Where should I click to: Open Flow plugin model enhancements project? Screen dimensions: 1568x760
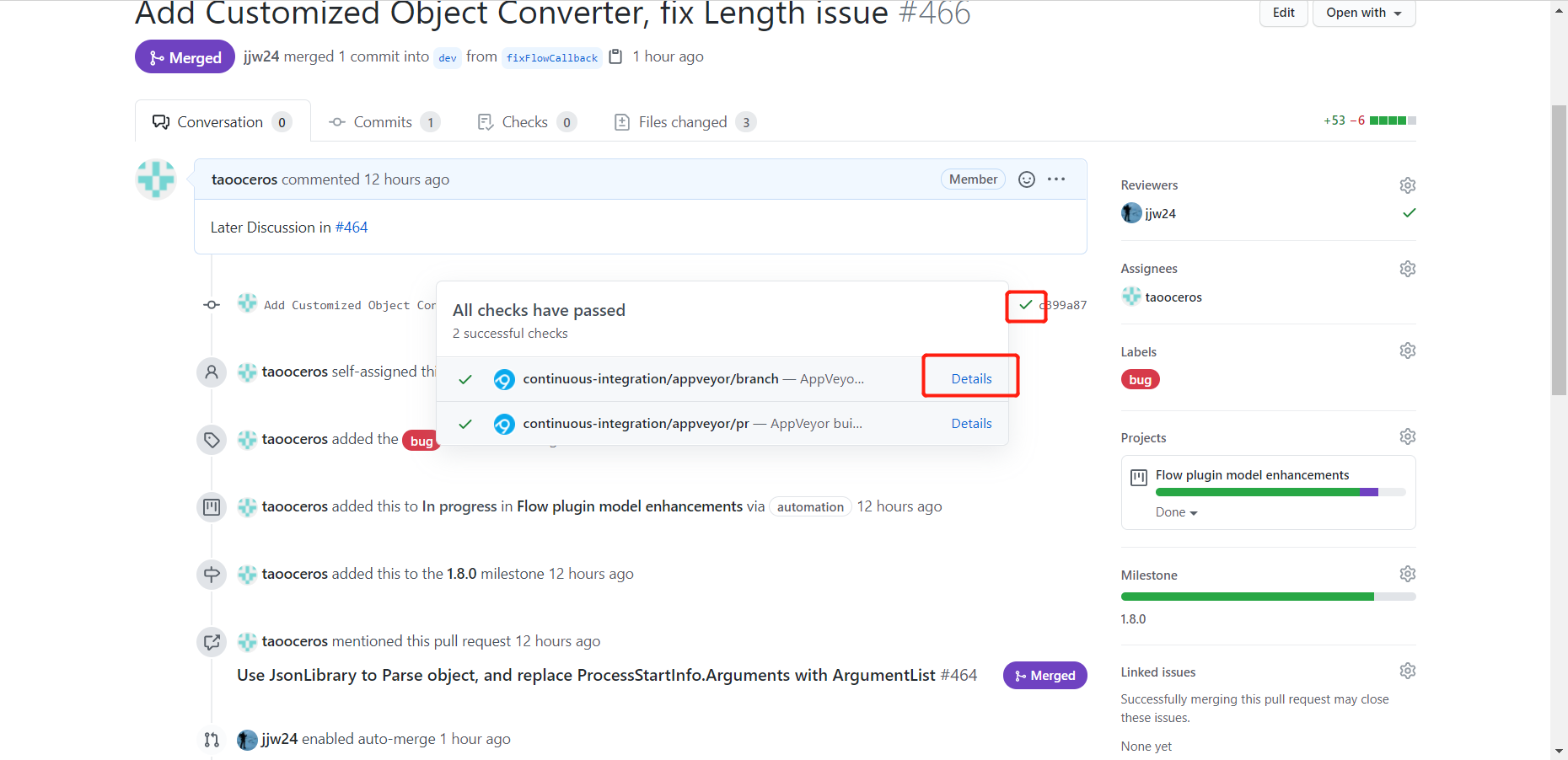[1252, 475]
